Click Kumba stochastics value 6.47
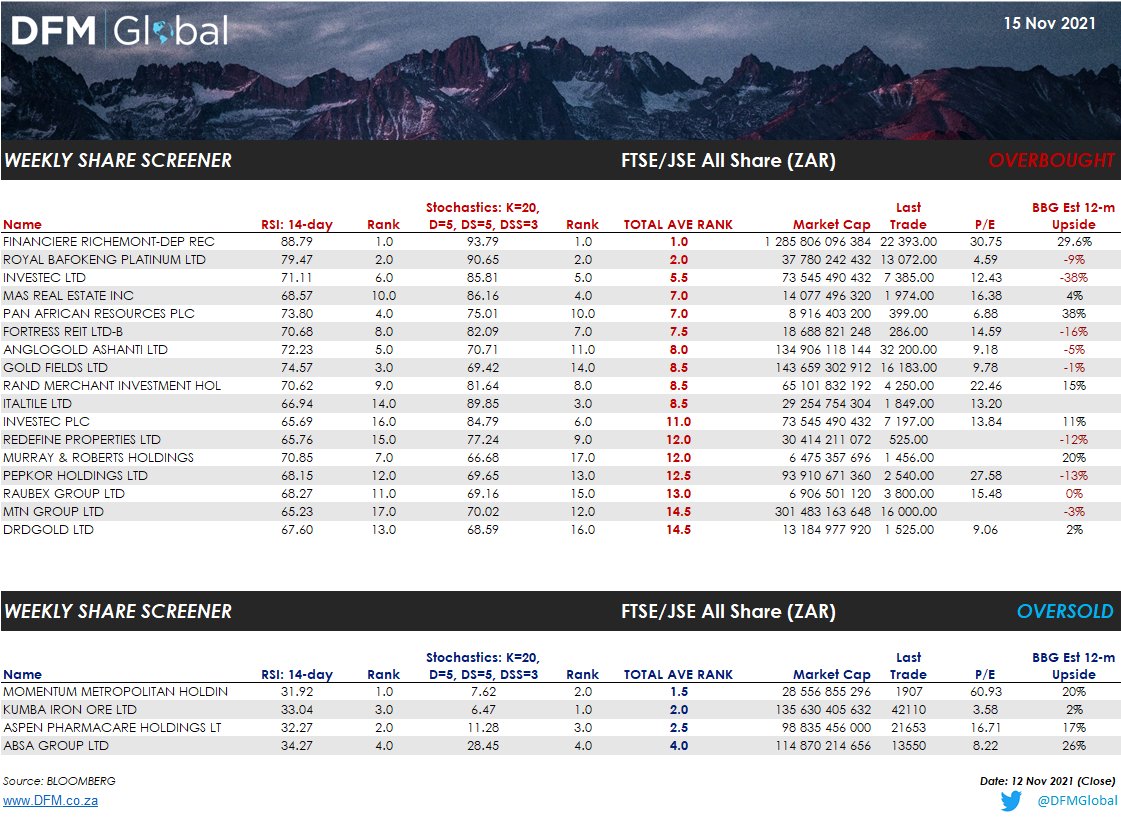This screenshot has width=1121, height=827. 483,710
